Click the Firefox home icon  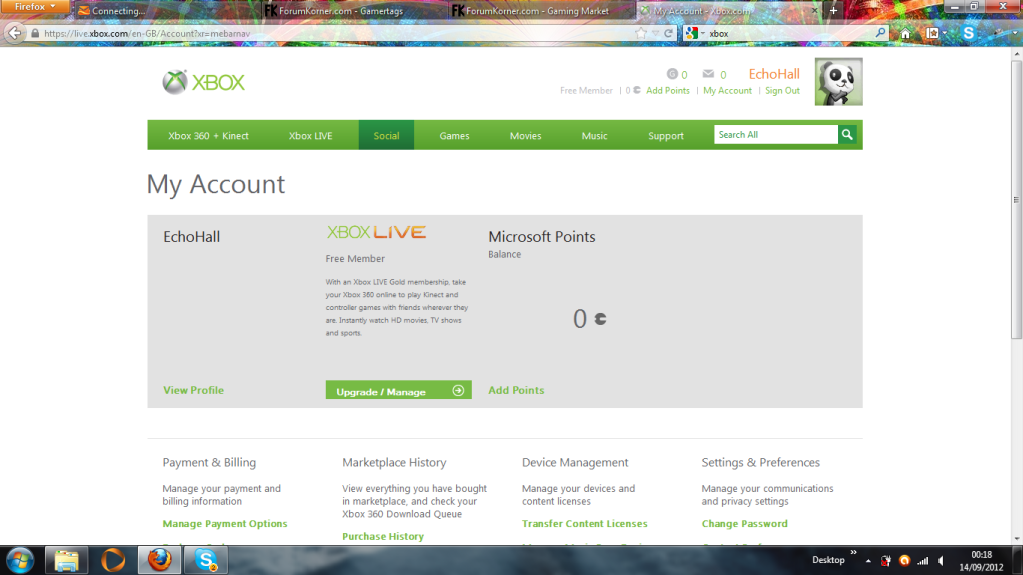point(905,33)
